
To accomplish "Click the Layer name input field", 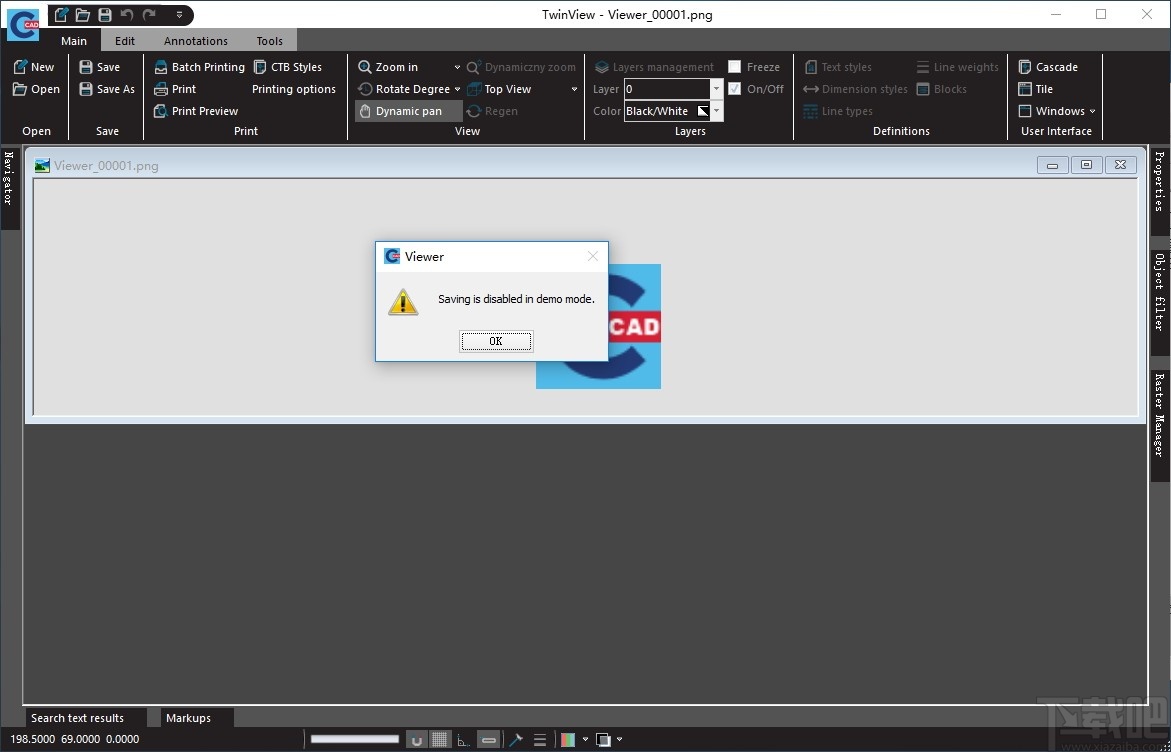I will [666, 89].
